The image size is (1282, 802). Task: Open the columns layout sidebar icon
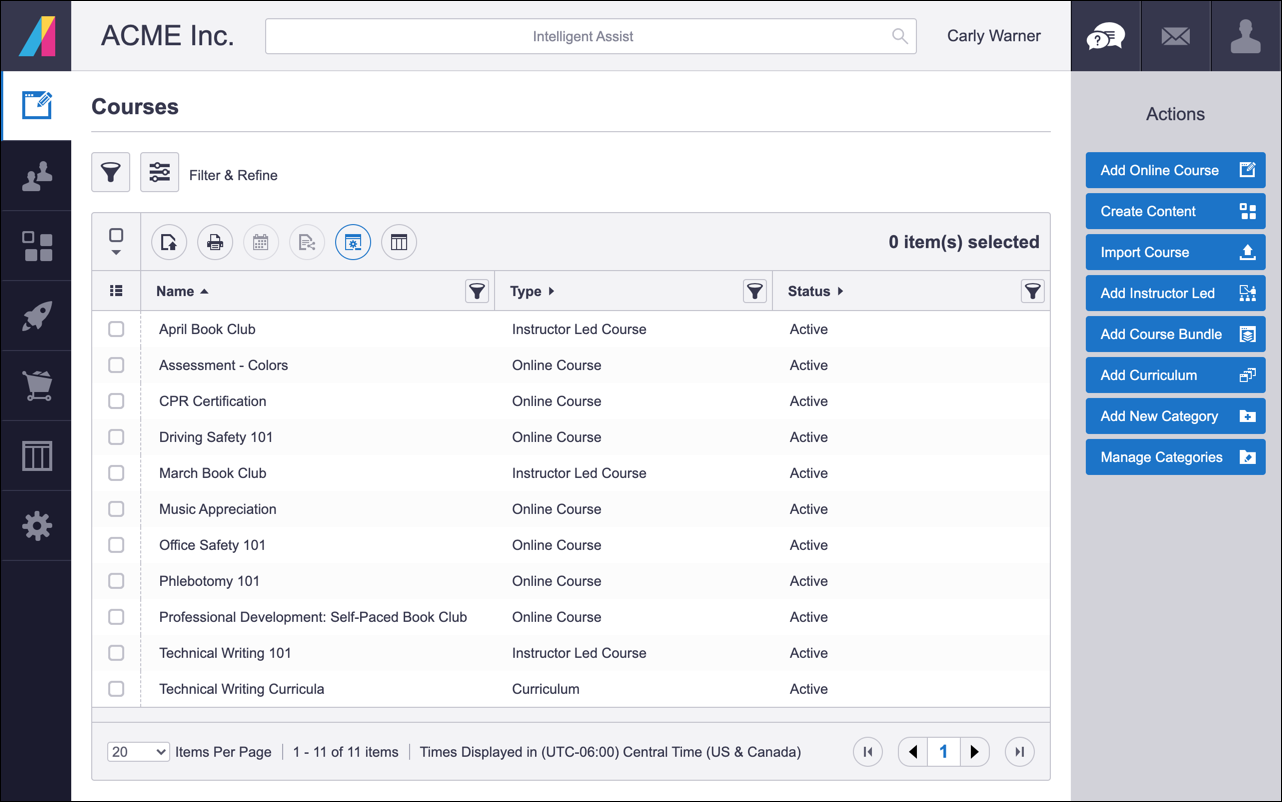(x=37, y=456)
